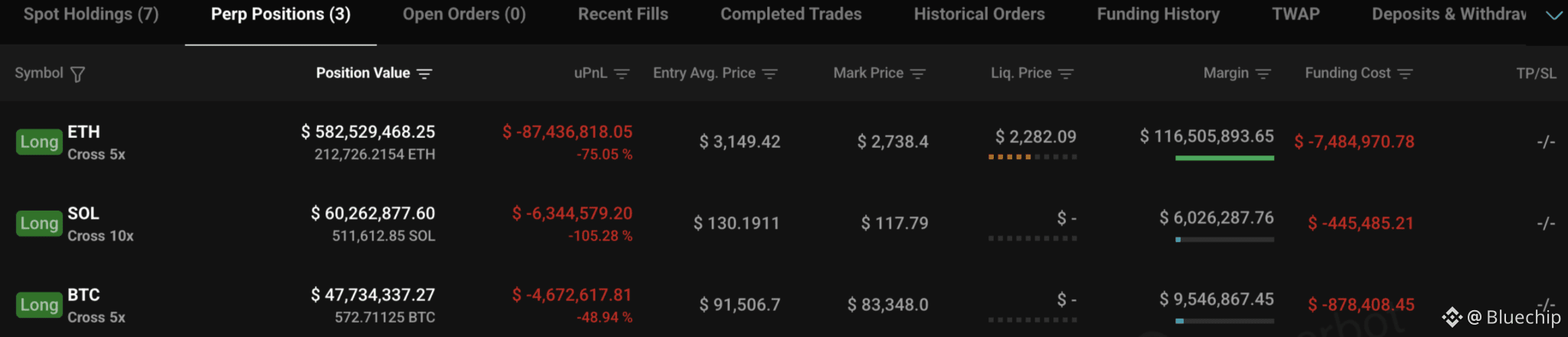Set TP/SL for the ETH position
This screenshot has height=337, width=1568.
click(x=1546, y=142)
